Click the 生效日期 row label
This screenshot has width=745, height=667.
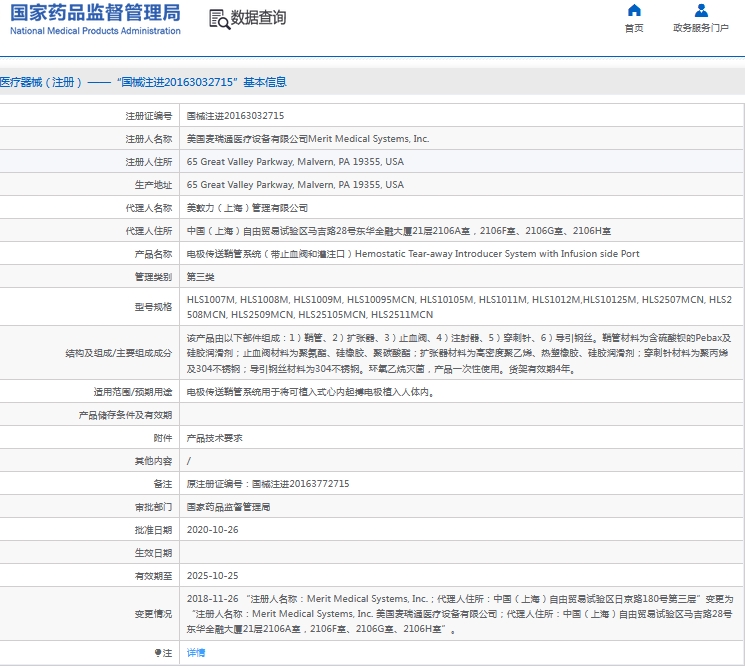[x=153, y=553]
